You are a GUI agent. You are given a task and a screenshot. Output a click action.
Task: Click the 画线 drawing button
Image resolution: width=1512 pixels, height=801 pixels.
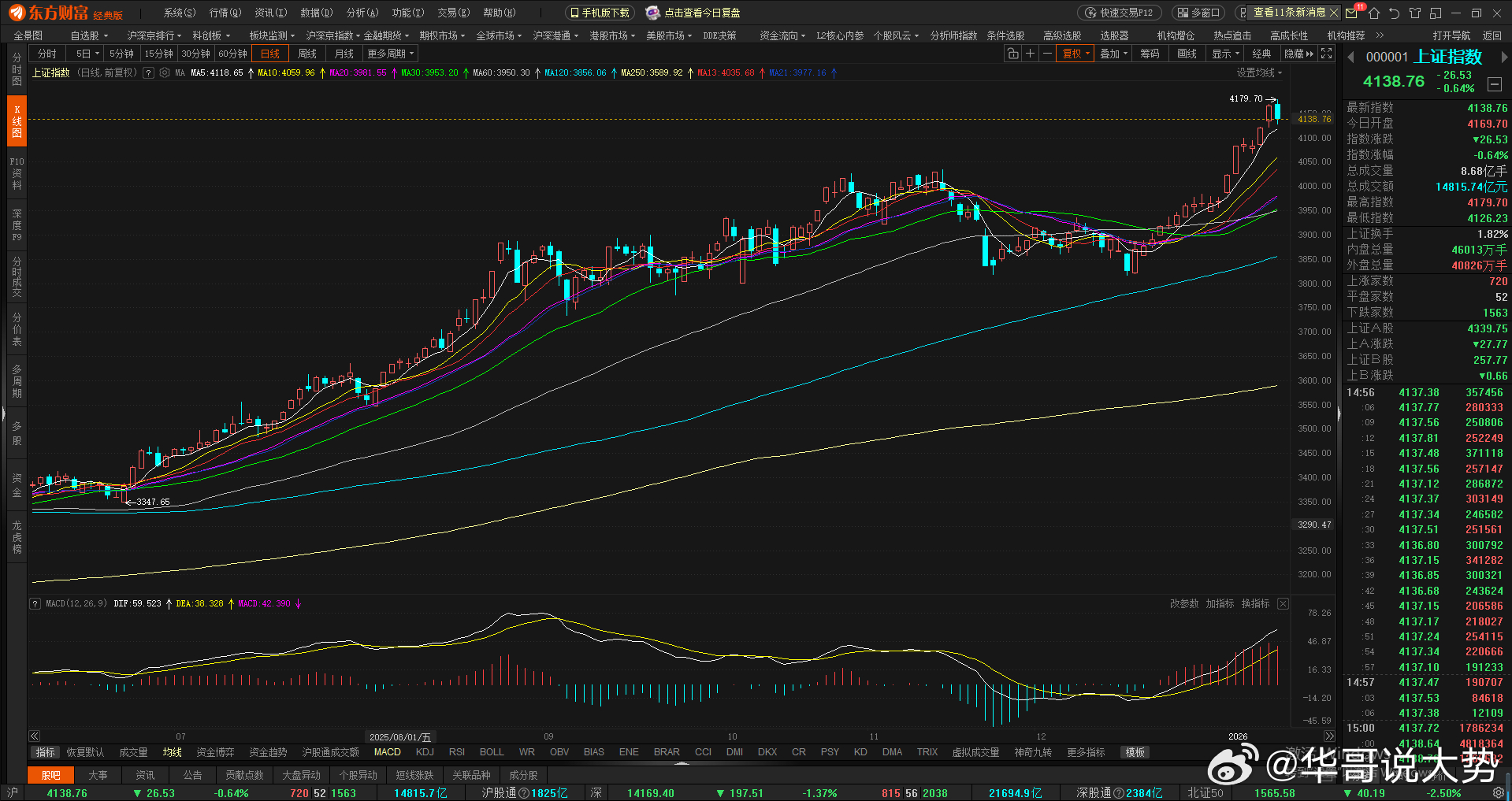click(x=1187, y=54)
